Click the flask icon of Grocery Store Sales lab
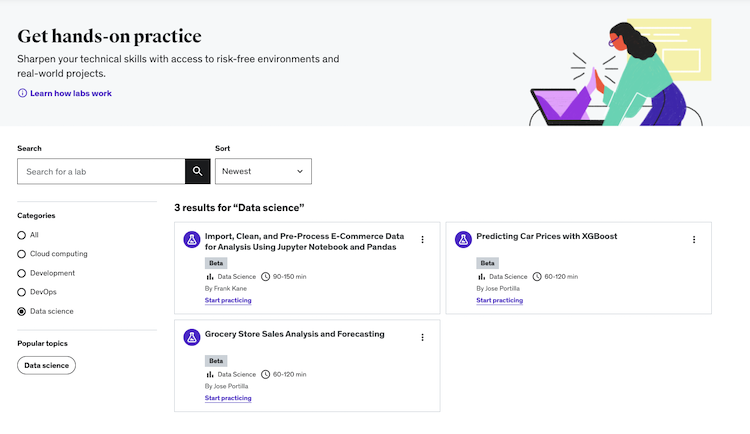This screenshot has height=434, width=750. tap(192, 338)
